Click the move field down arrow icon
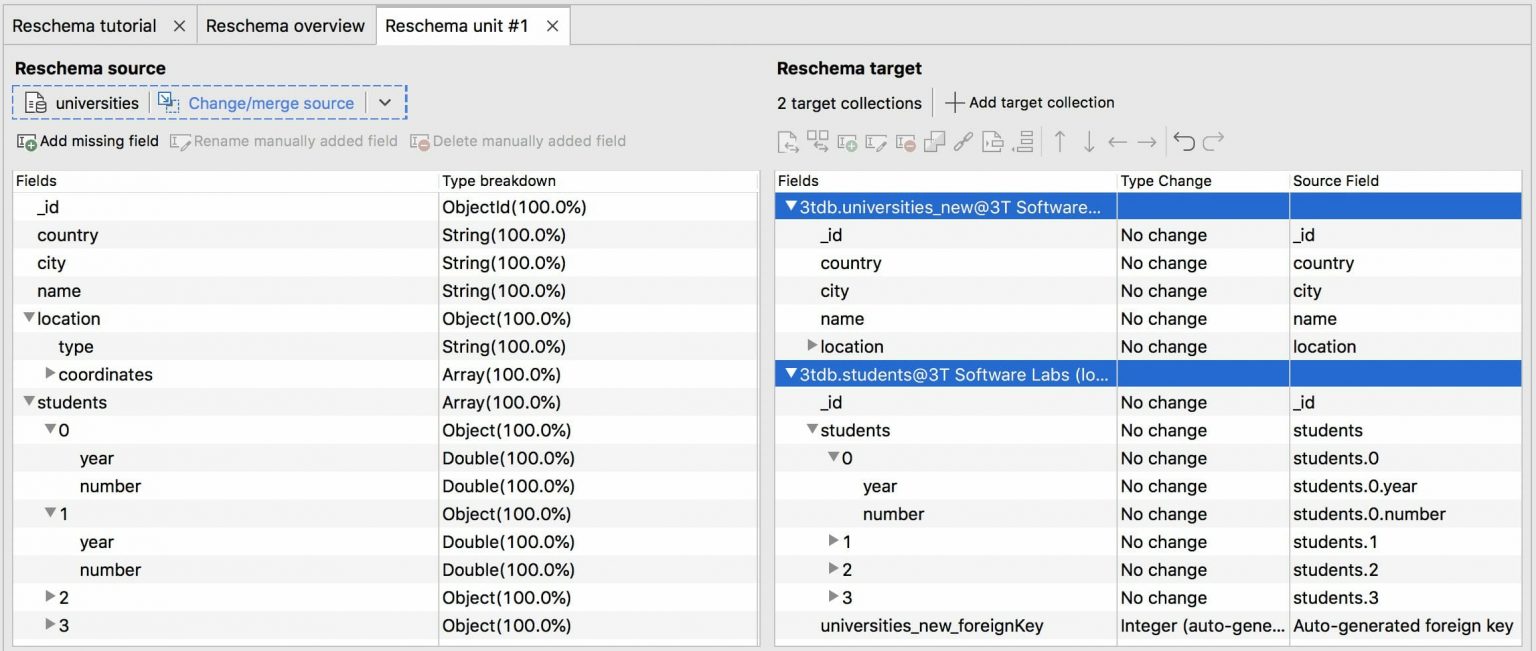Screen dimensions: 1536x651 (1089, 141)
